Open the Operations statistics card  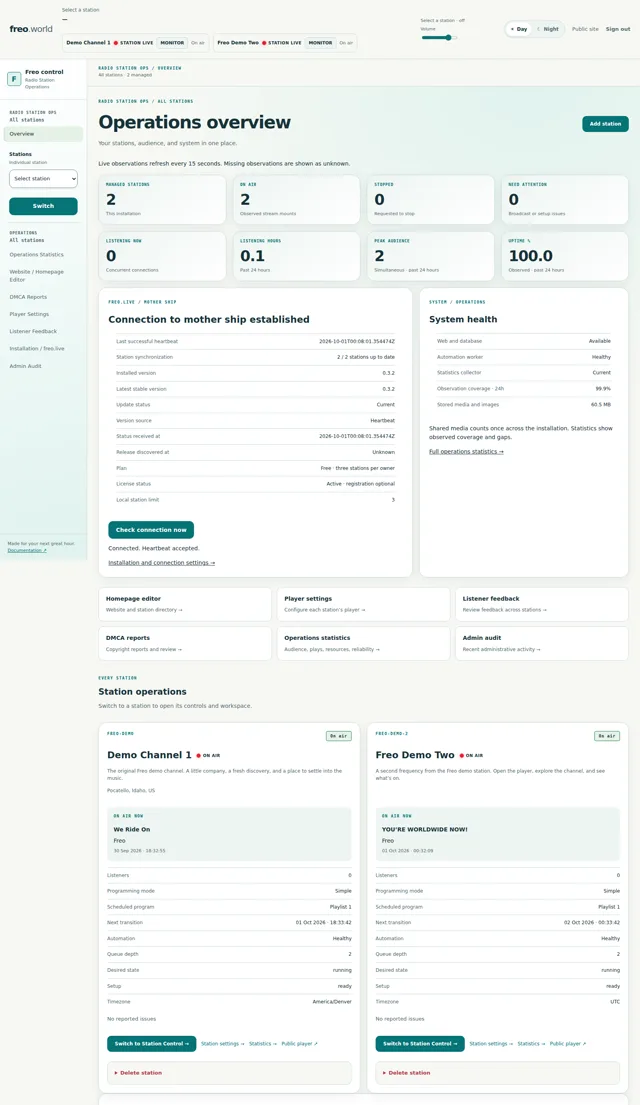coord(364,643)
